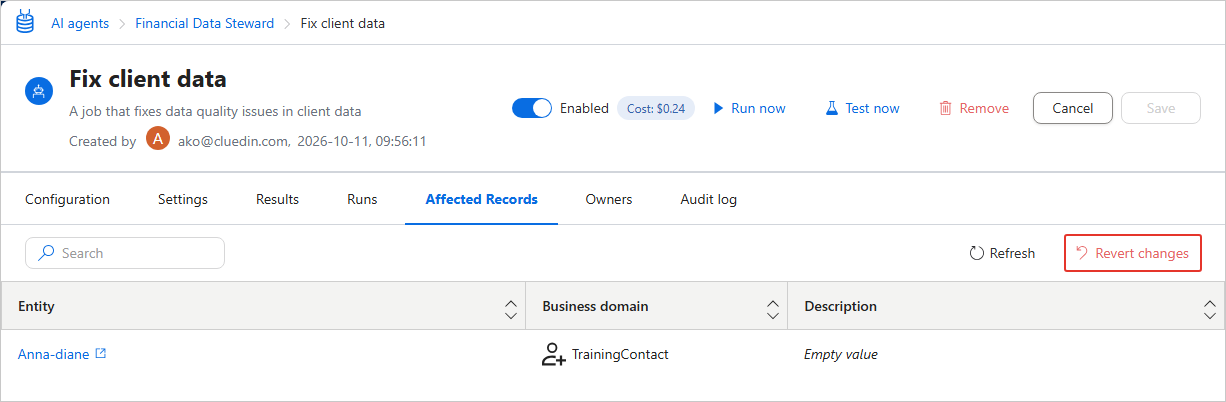Open the Results tab

tap(277, 199)
